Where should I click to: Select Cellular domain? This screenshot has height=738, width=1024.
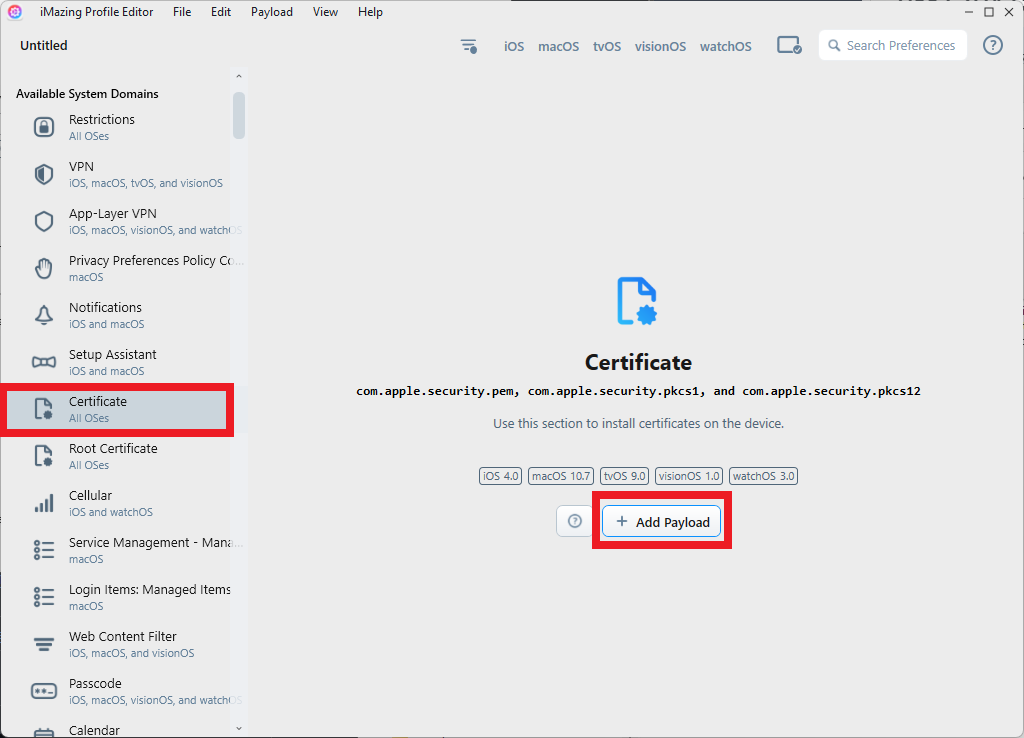(116, 503)
